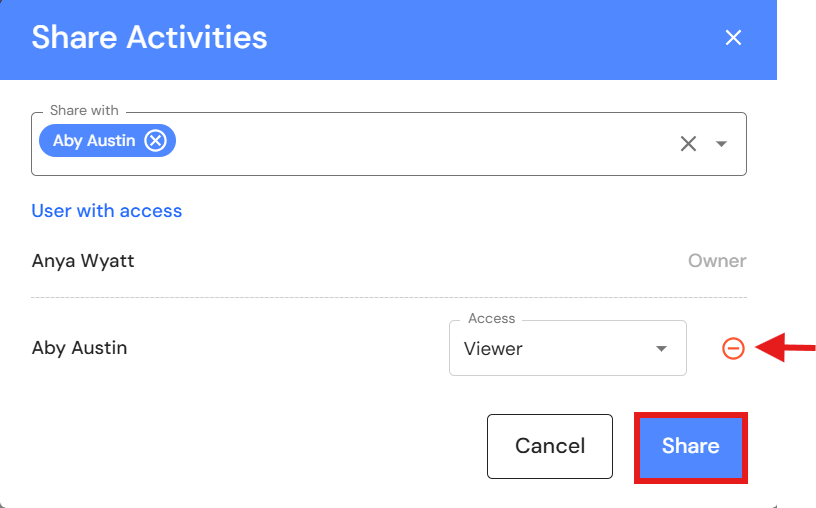Click the Share Activities dialog title
Image resolution: width=816 pixels, height=508 pixels.
(x=149, y=38)
